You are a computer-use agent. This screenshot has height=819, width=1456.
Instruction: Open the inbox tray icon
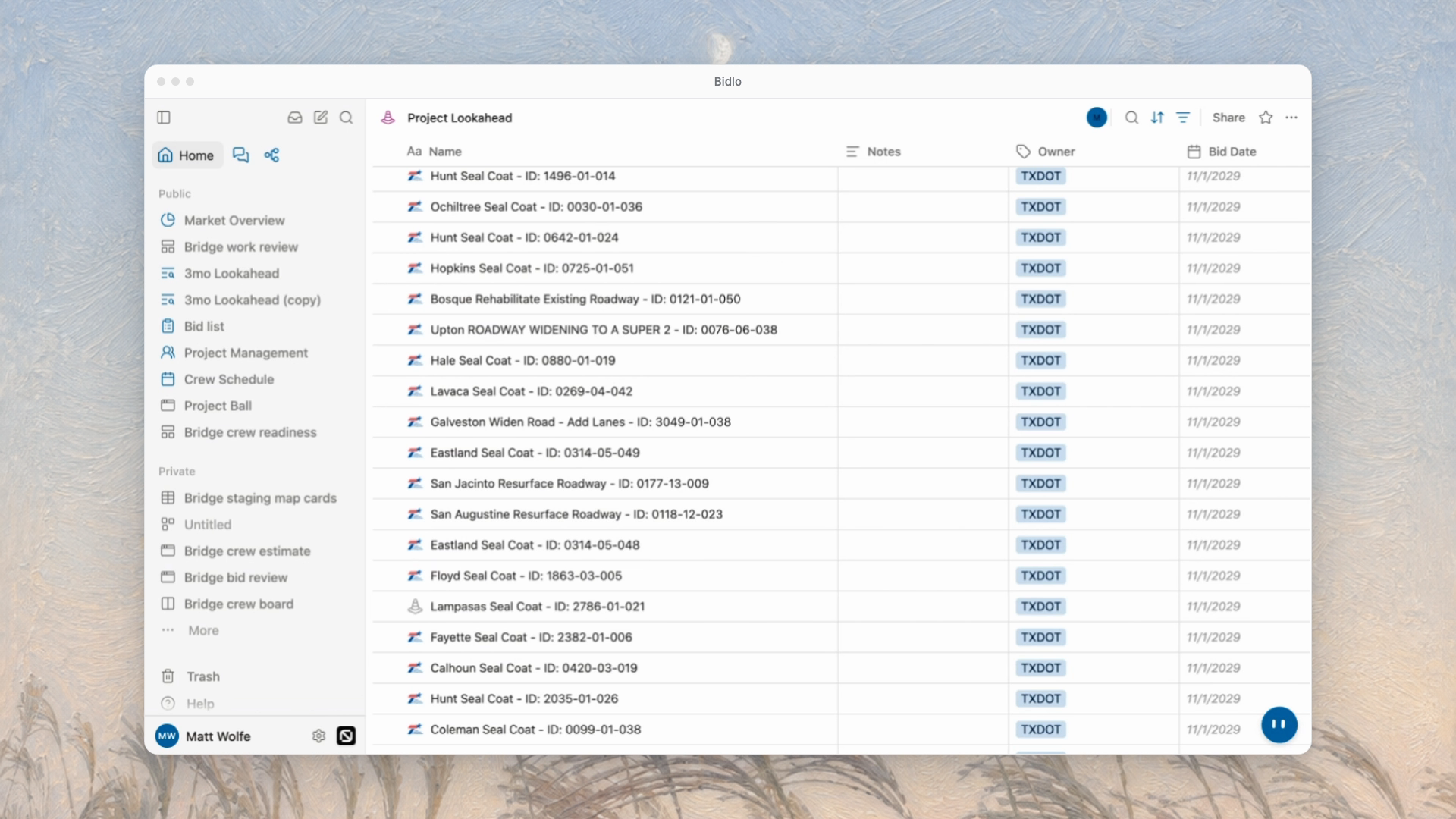[x=295, y=118]
